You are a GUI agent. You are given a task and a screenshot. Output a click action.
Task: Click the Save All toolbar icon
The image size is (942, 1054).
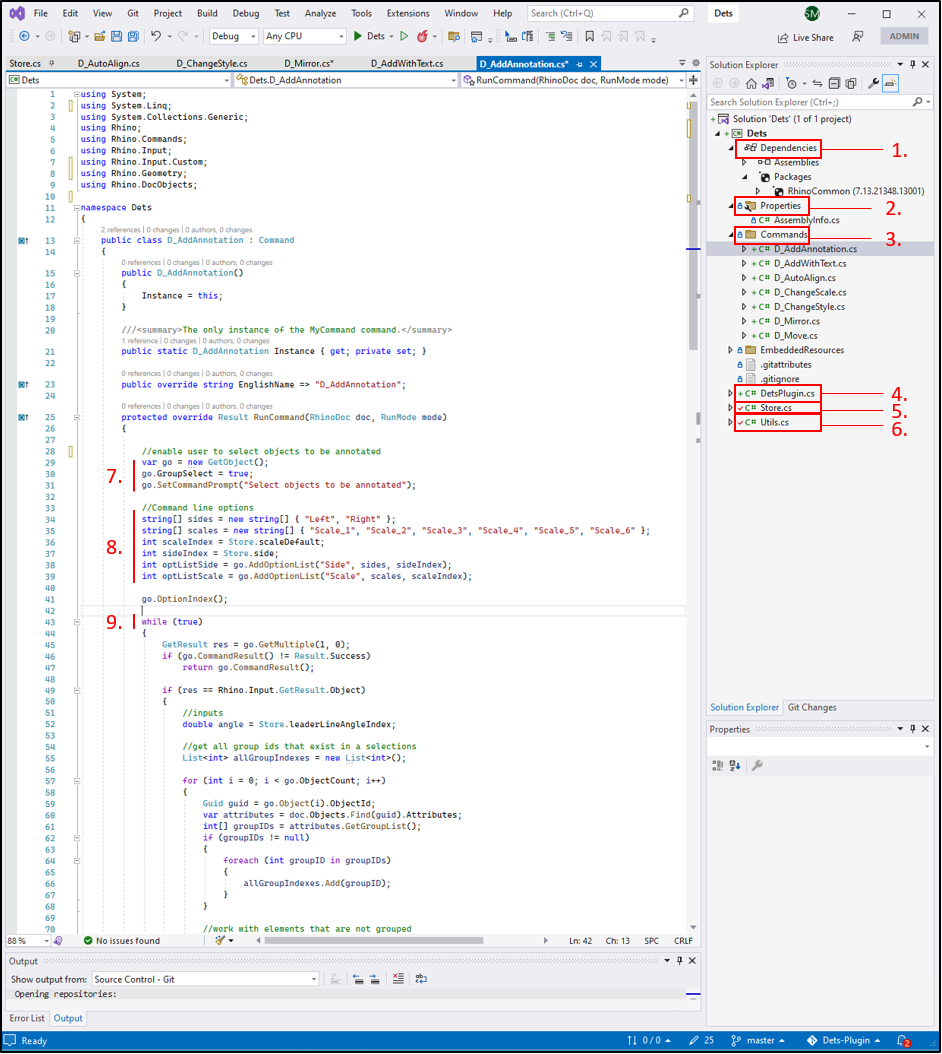coord(133,36)
